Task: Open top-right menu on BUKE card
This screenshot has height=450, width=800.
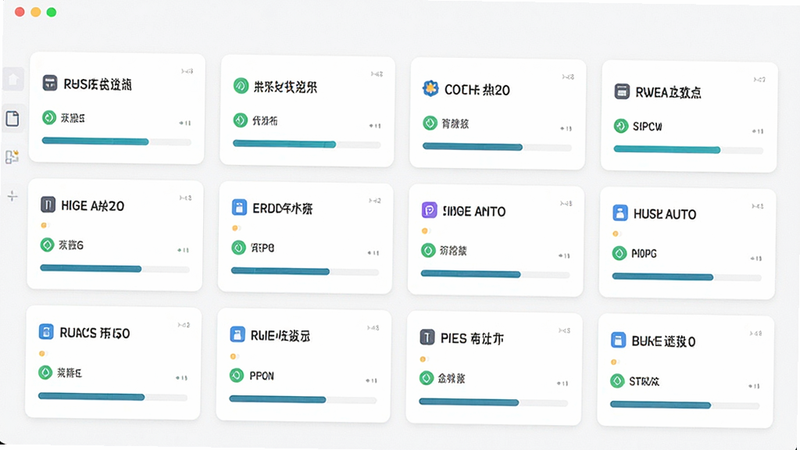Action: click(756, 333)
